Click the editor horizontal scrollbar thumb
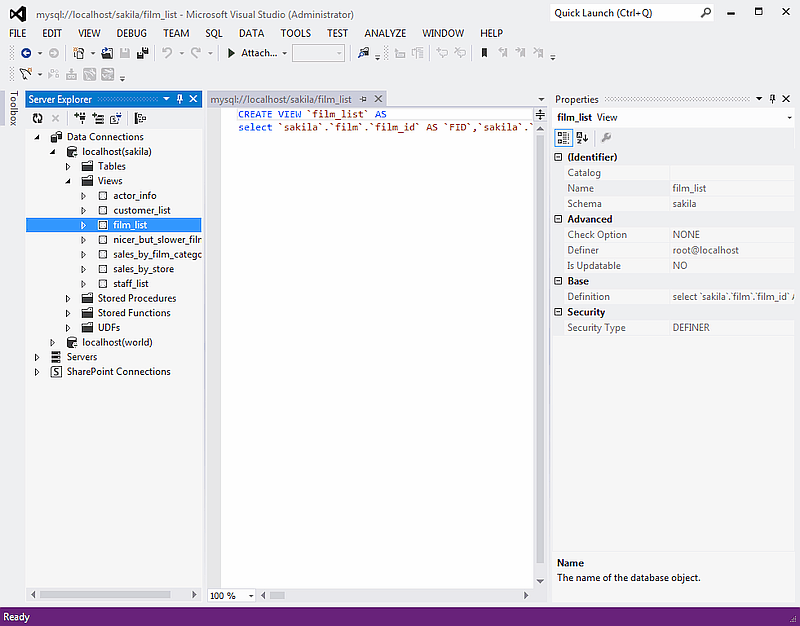Viewport: 800px width, 626px height. click(278, 595)
